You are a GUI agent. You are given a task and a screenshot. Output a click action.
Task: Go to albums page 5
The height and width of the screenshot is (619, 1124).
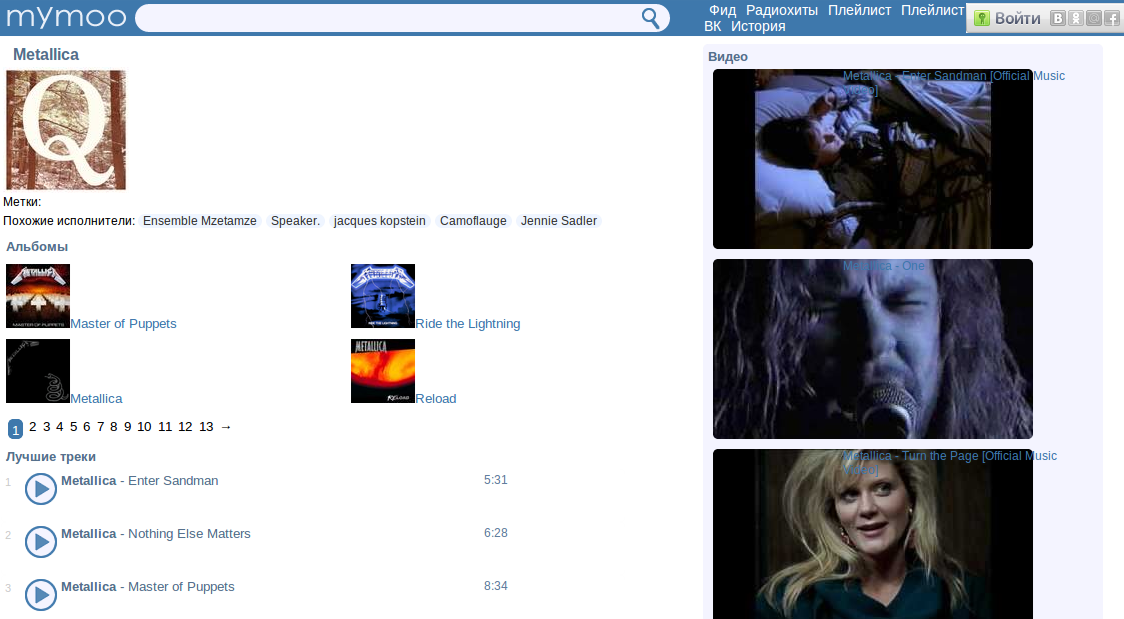tap(73, 427)
